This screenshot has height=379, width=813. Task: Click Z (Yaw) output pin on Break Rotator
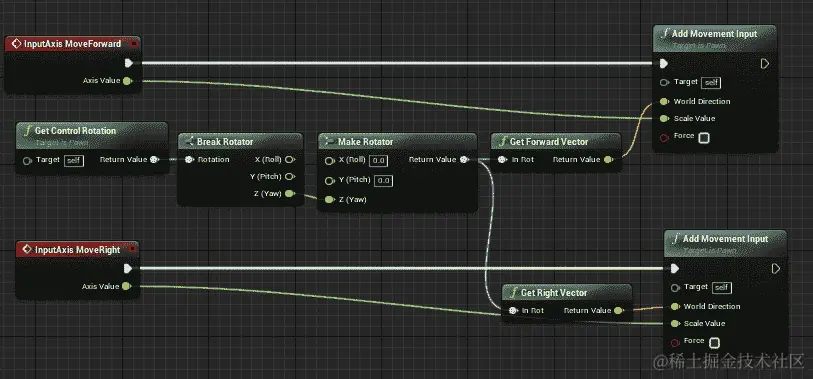click(x=290, y=194)
